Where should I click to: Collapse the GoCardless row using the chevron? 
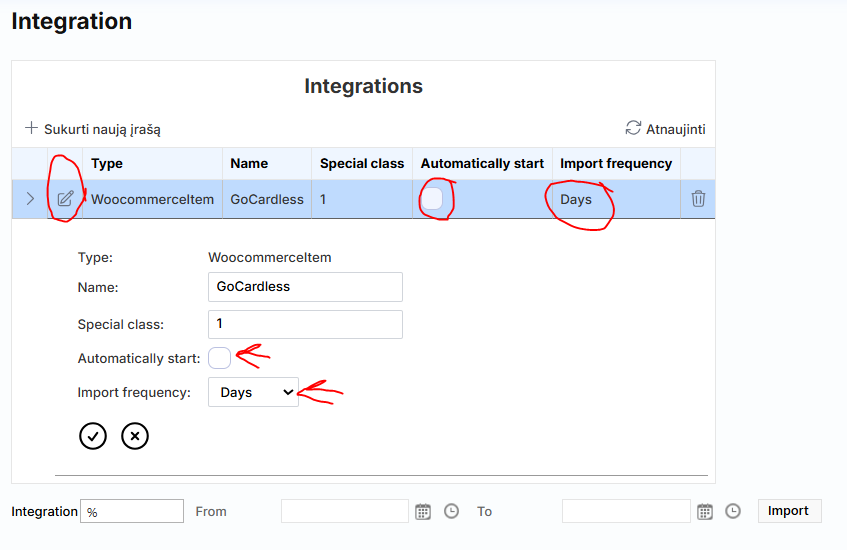(30, 199)
